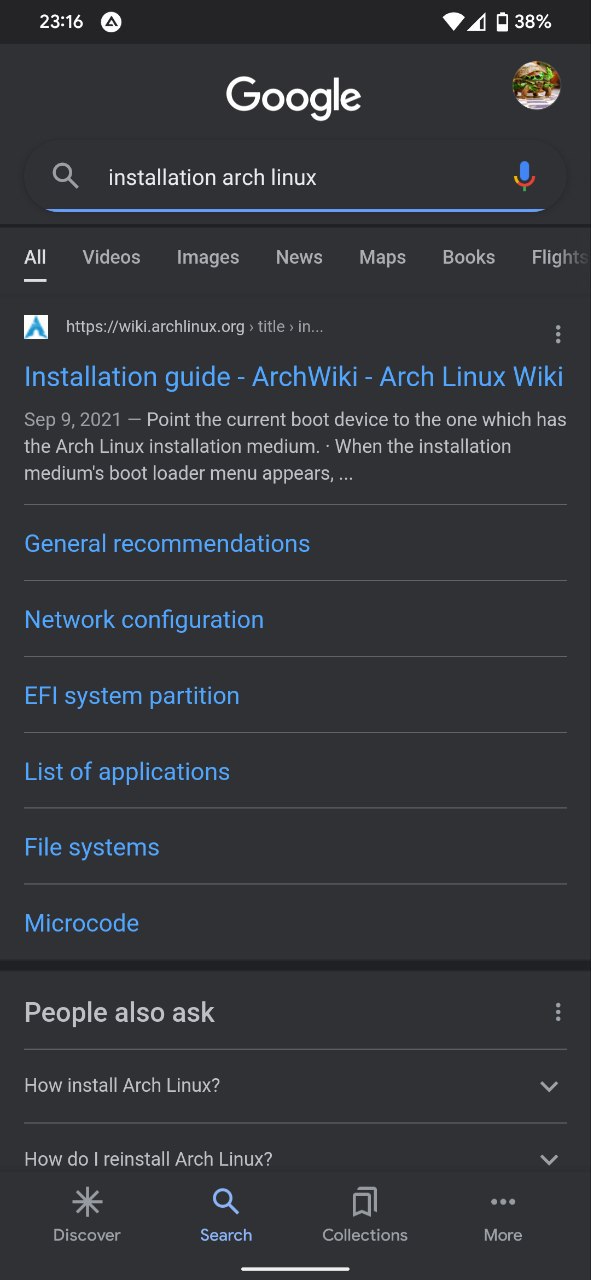Open the EFI system partition link
This screenshot has width=591, height=1280.
[x=132, y=695]
